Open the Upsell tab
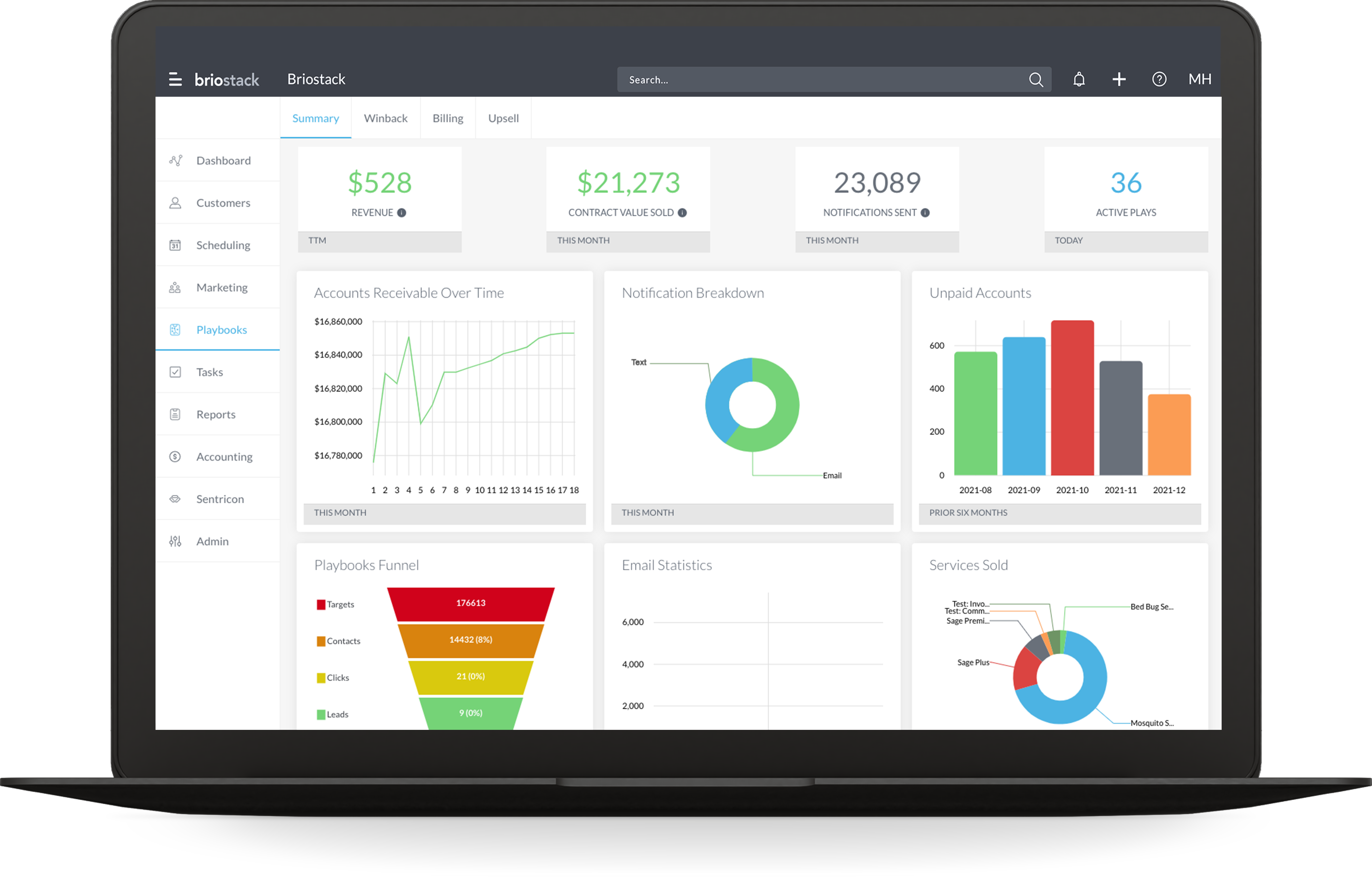The height and width of the screenshot is (877, 1372). (x=503, y=118)
